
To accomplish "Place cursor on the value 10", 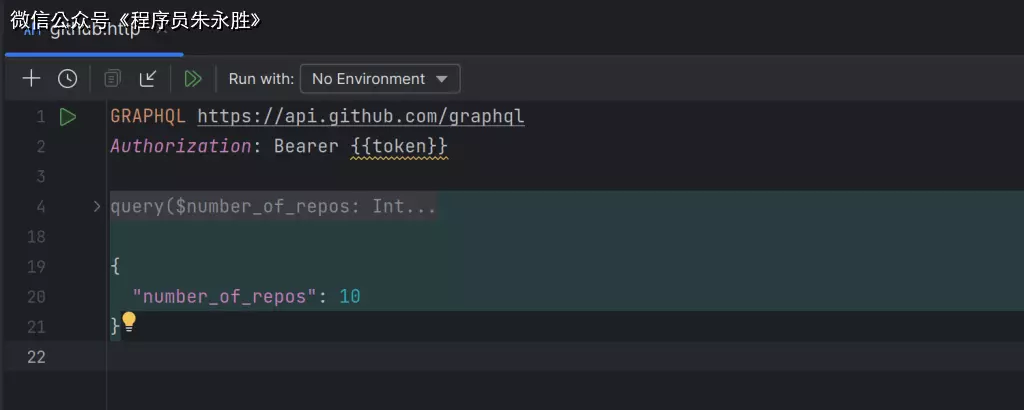I will pyautogui.click(x=349, y=297).
